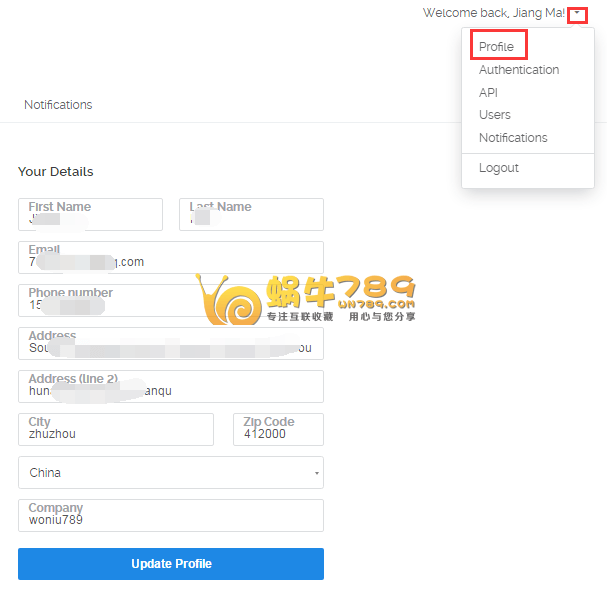Select the Zip Code field
The image size is (607, 597).
coord(278,430)
